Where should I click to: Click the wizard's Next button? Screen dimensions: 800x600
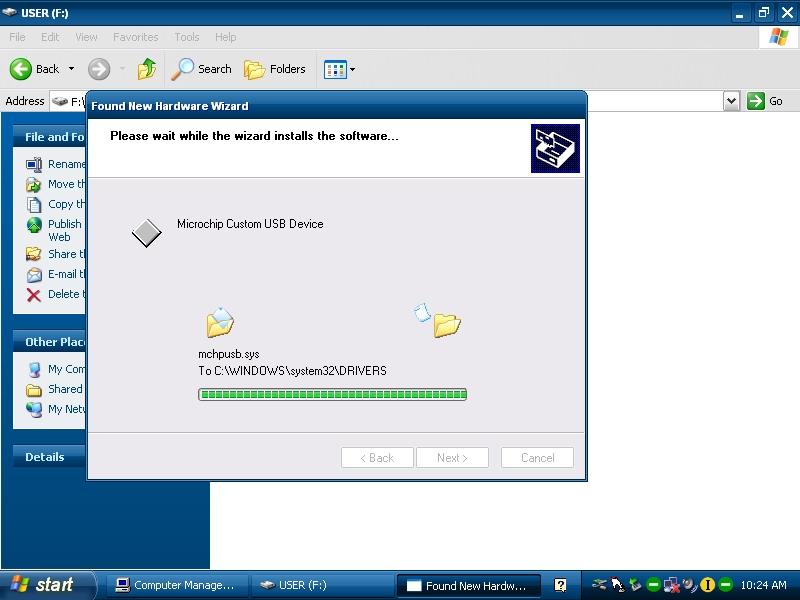tap(452, 458)
